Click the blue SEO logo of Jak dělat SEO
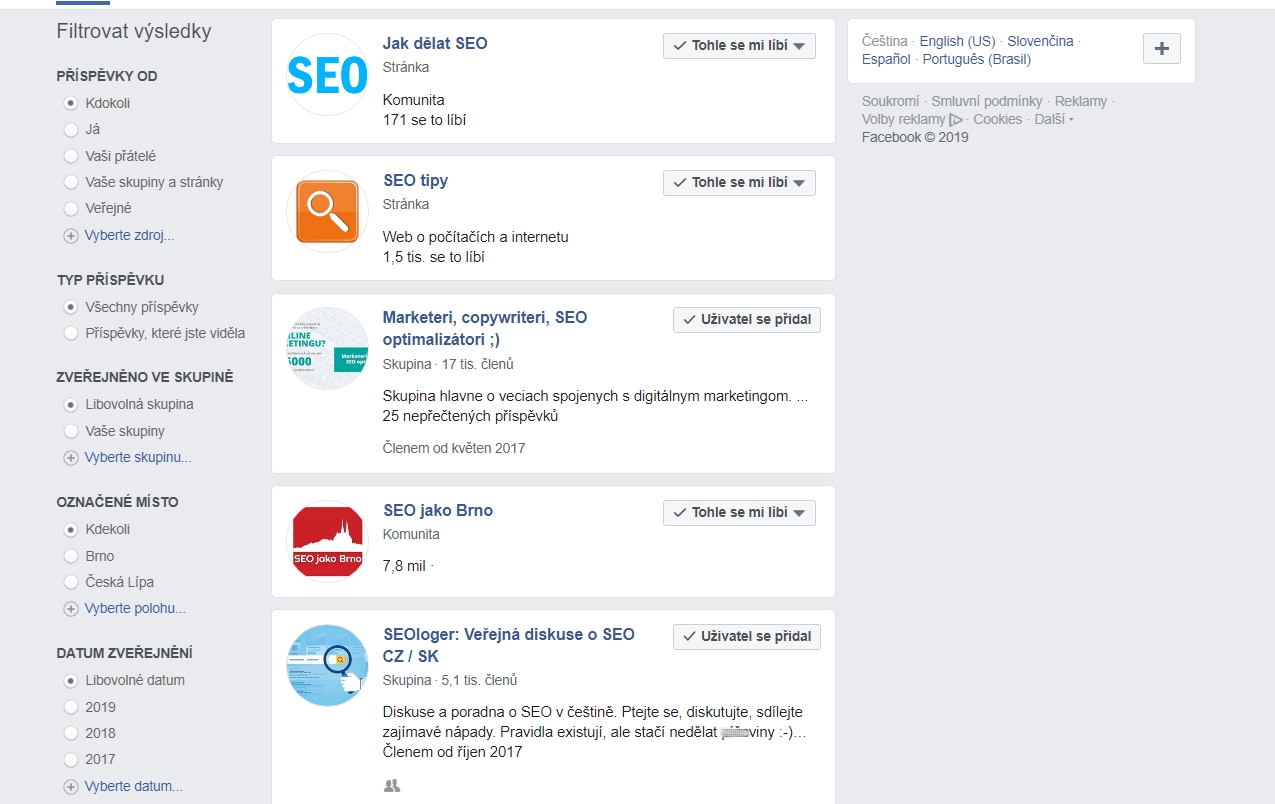The width and height of the screenshot is (1275, 804). tap(328, 75)
